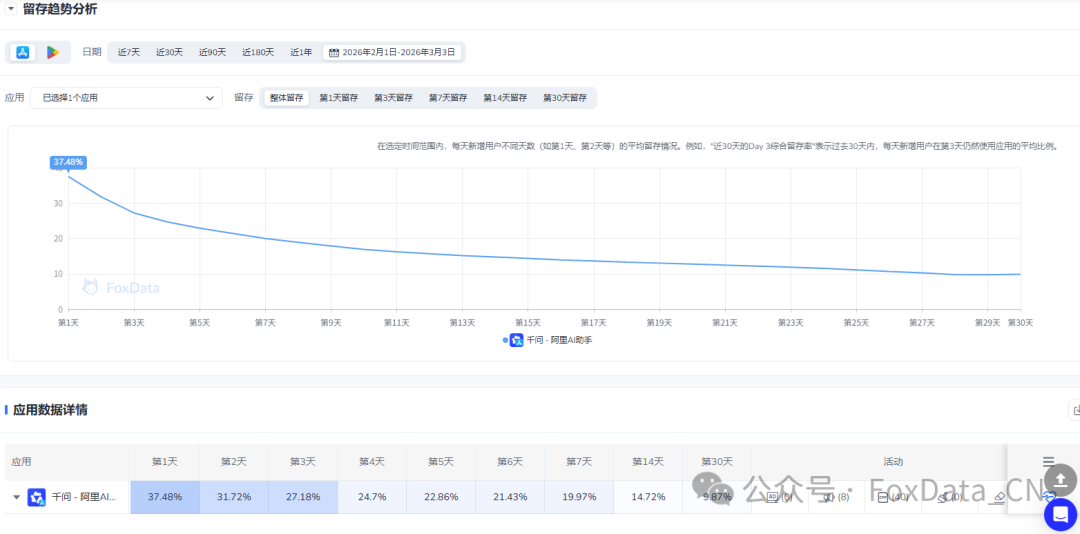The image size is (1080, 534).
Task: Switch to 第1天留存 retention tab
Action: pyautogui.click(x=338, y=98)
